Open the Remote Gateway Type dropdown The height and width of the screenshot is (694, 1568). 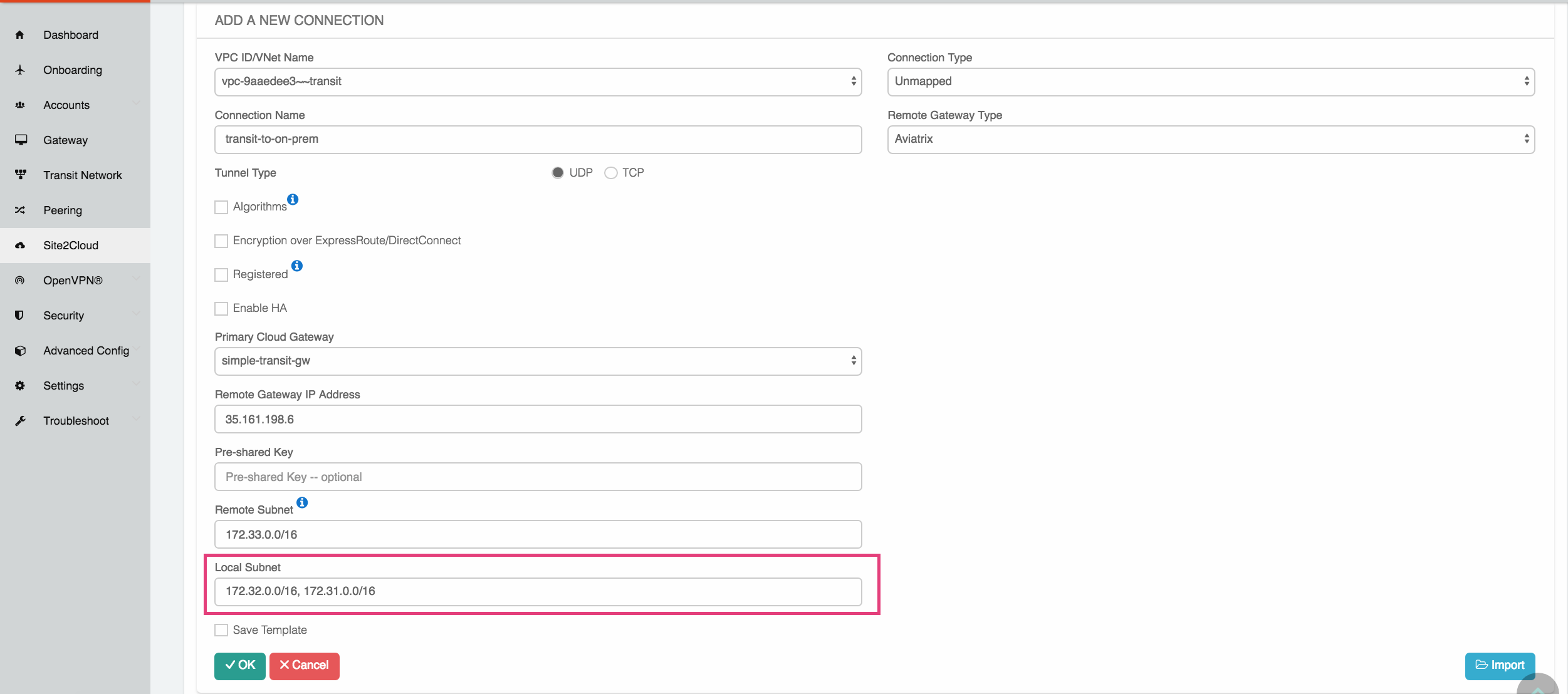(x=1210, y=139)
